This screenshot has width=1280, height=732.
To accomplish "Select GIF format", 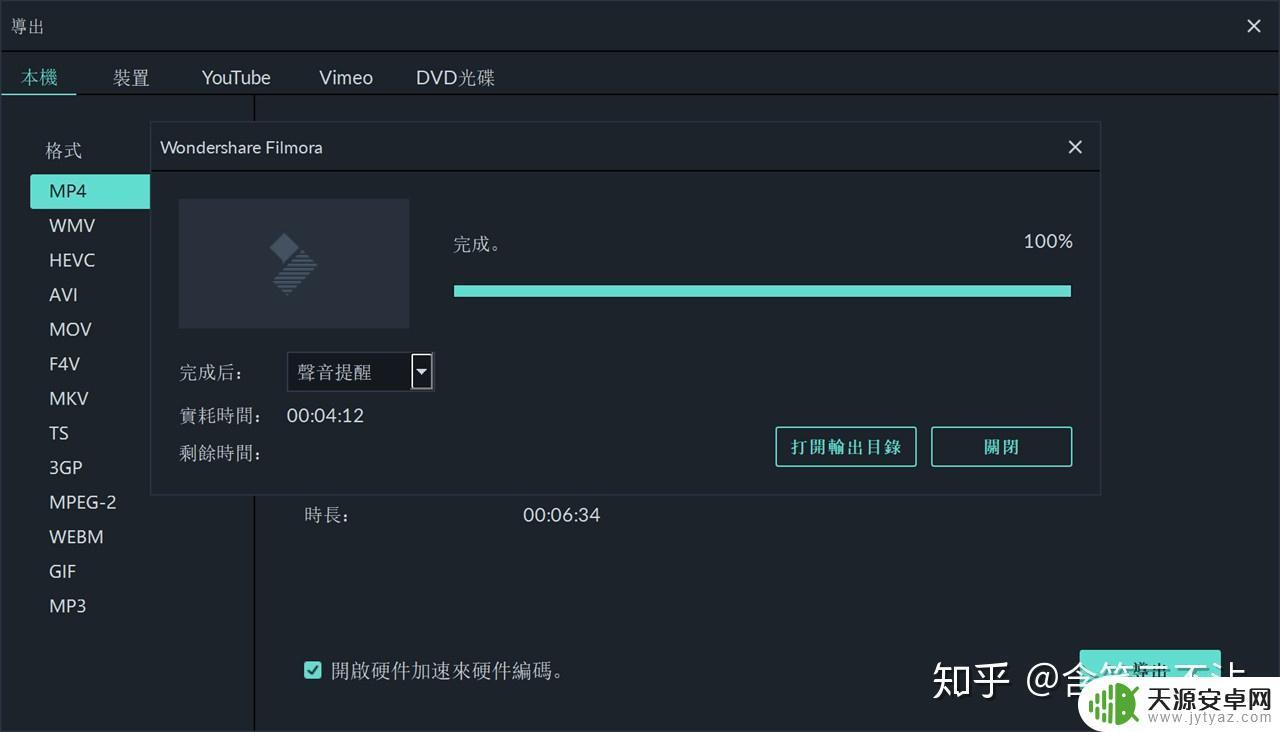I will [63, 571].
